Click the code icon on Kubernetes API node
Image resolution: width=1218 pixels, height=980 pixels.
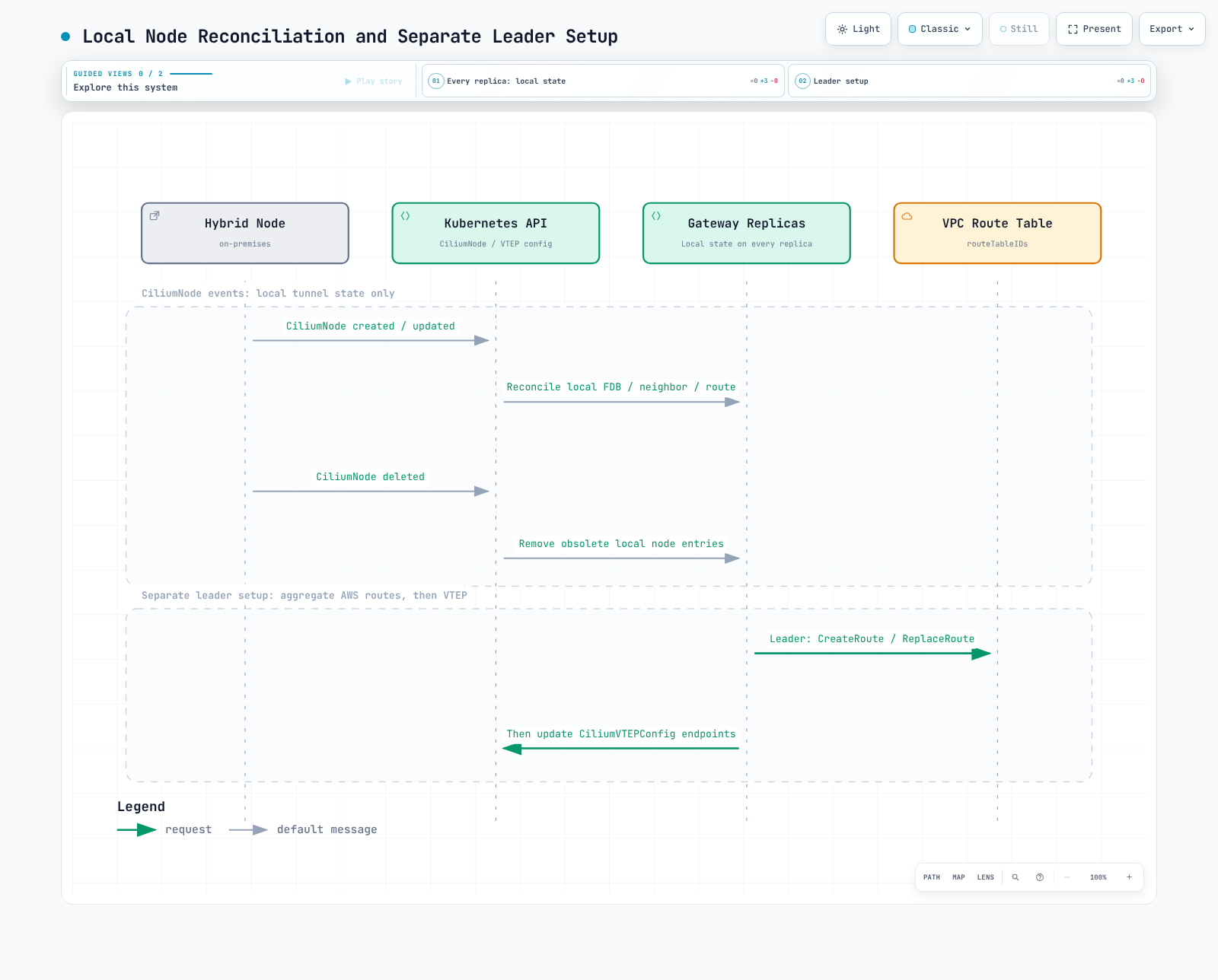coord(406,216)
